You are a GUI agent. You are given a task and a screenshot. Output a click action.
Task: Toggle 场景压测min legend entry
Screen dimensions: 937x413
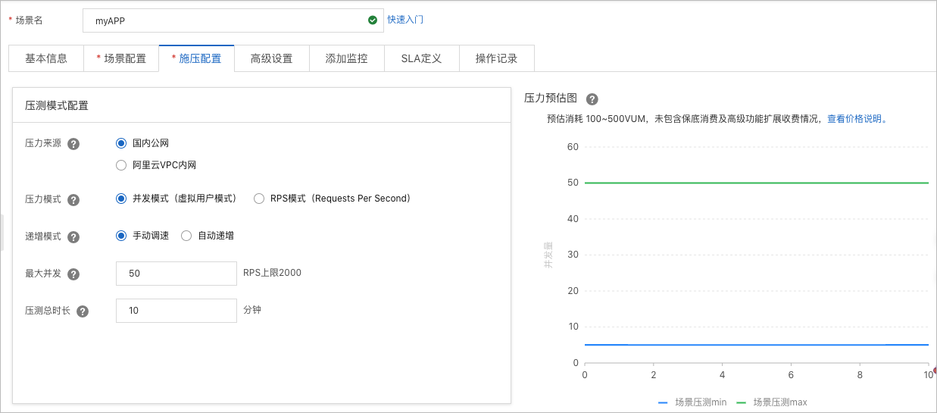click(691, 402)
